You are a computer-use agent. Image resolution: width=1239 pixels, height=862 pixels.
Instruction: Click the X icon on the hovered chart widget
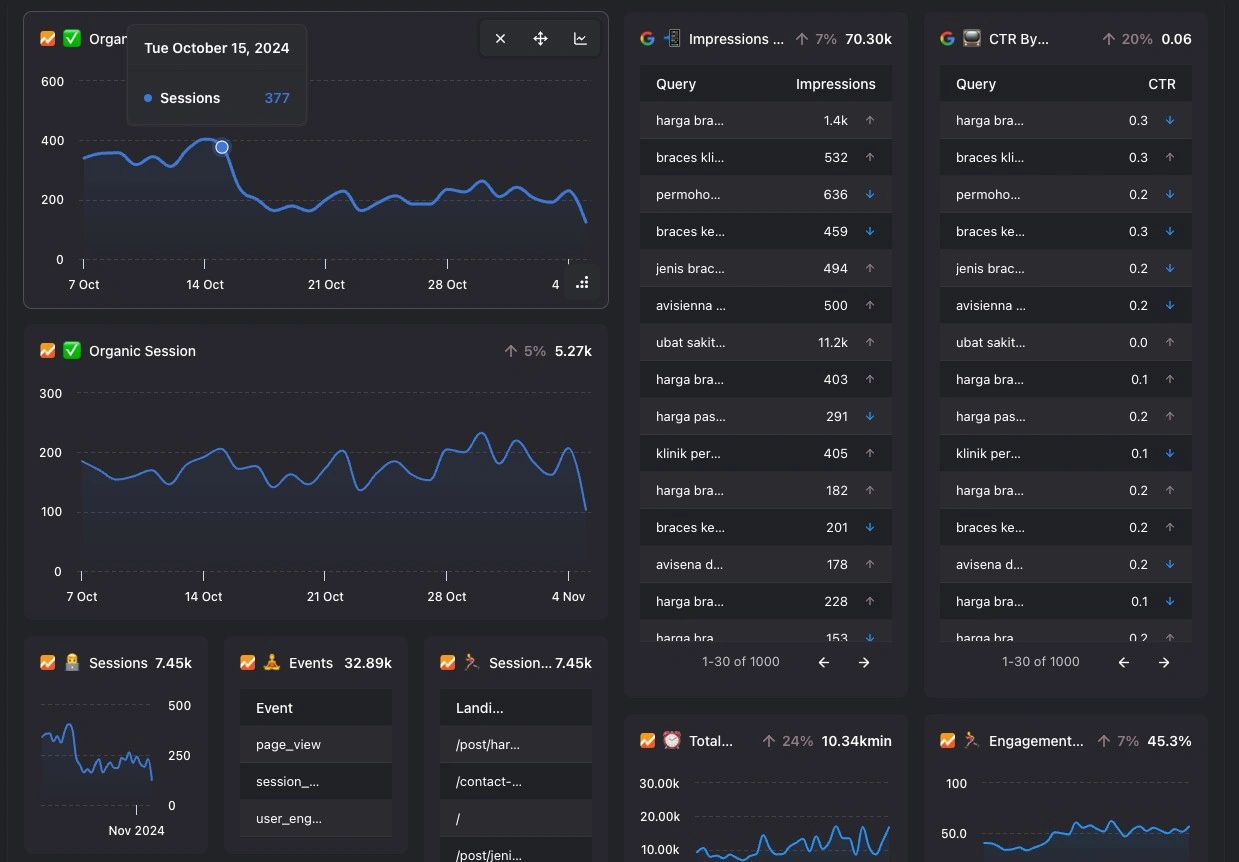pyautogui.click(x=500, y=39)
